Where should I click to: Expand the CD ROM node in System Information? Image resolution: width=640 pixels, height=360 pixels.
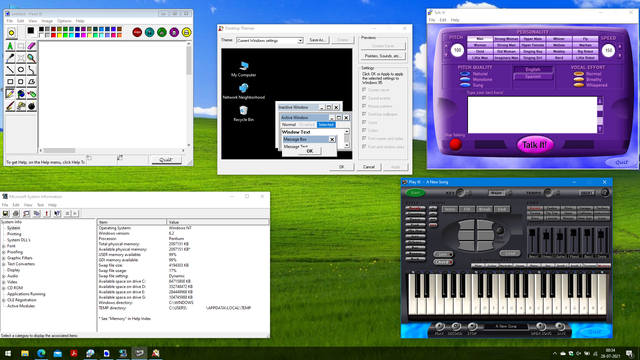(x=4, y=288)
